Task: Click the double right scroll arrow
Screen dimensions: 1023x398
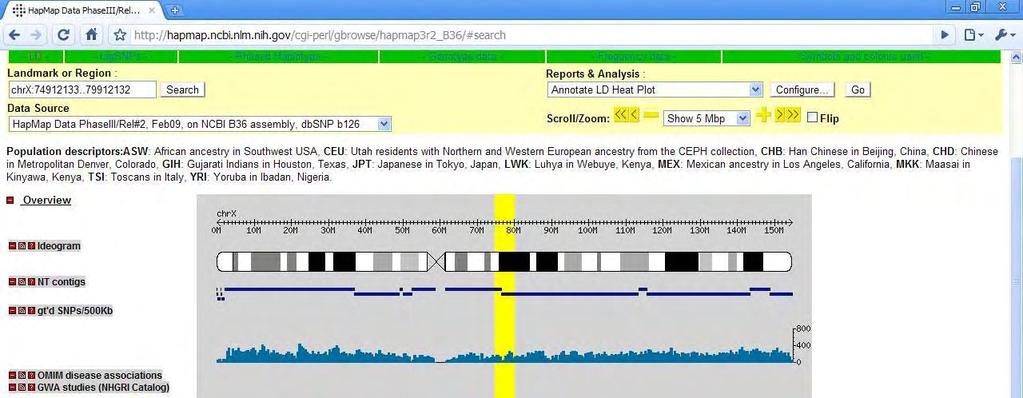Action: point(793,115)
